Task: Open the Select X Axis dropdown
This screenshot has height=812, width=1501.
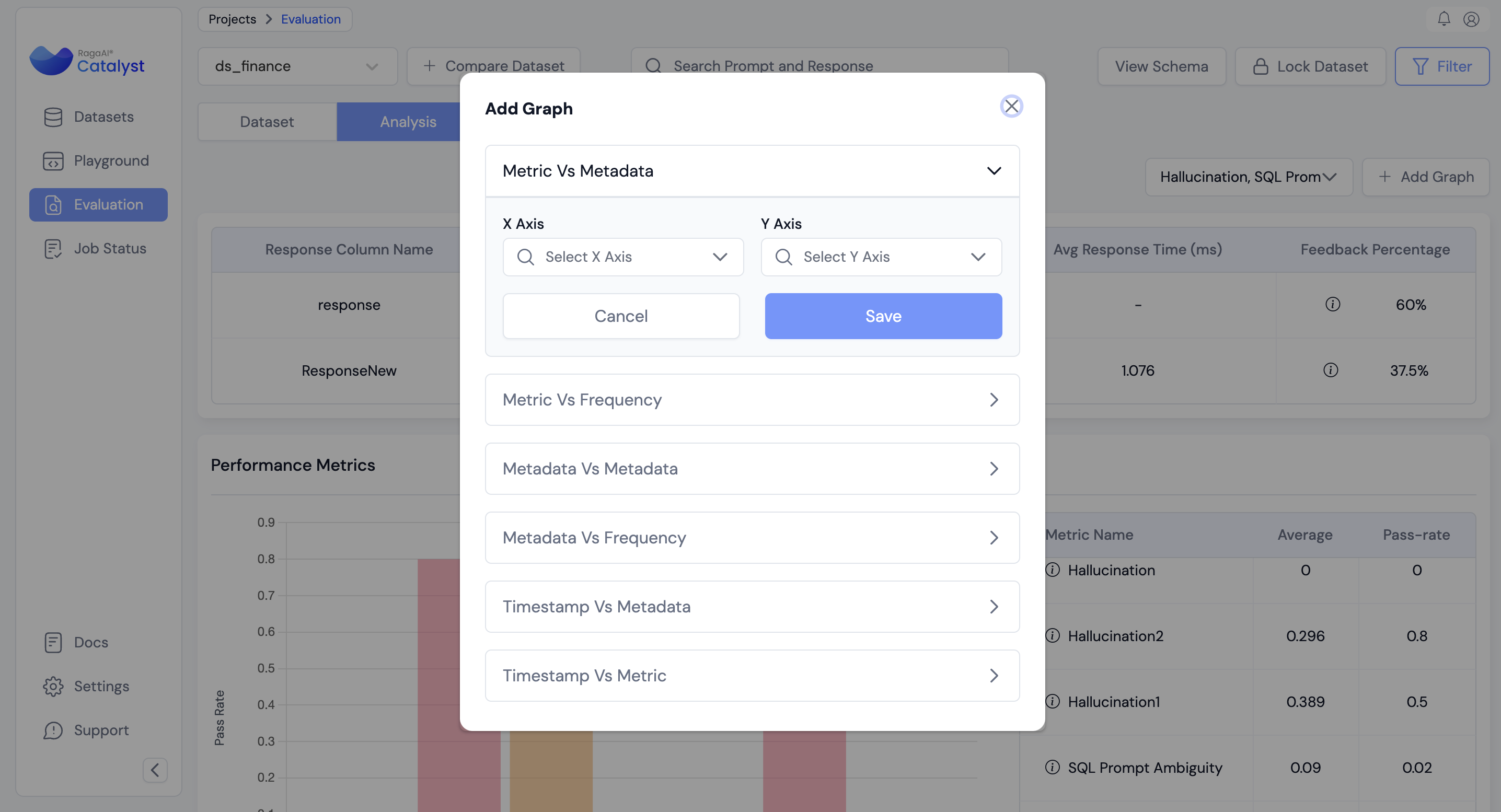Action: point(622,257)
